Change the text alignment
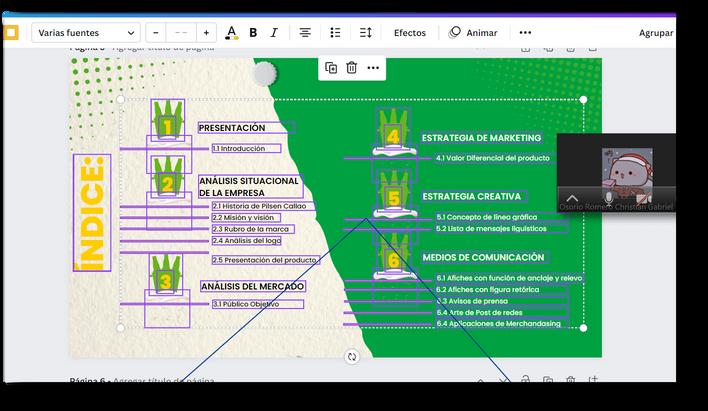708x411 pixels. tap(305, 33)
